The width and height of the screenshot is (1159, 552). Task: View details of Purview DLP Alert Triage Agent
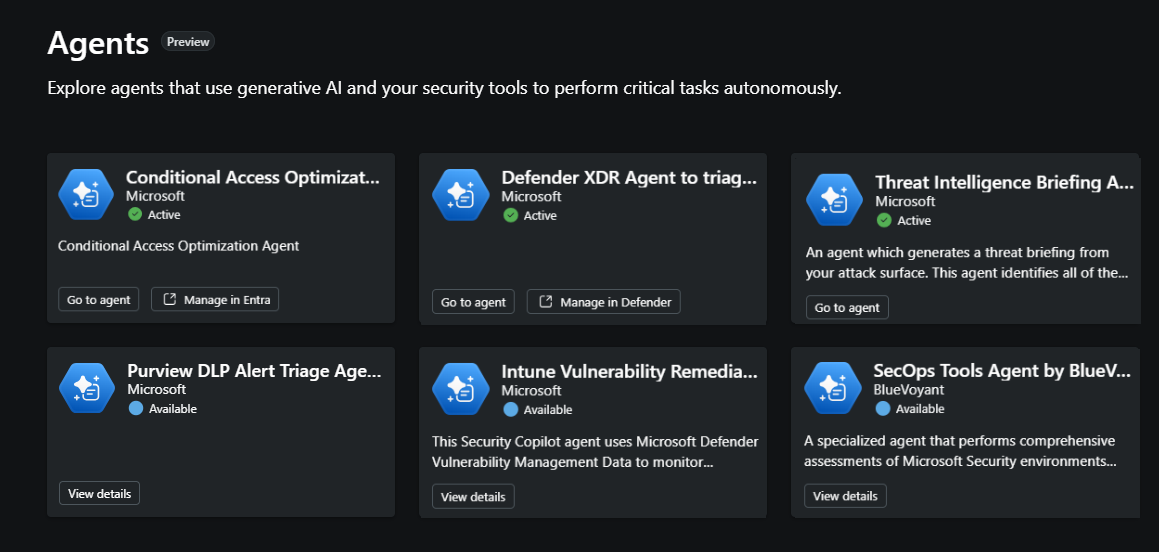click(99, 493)
